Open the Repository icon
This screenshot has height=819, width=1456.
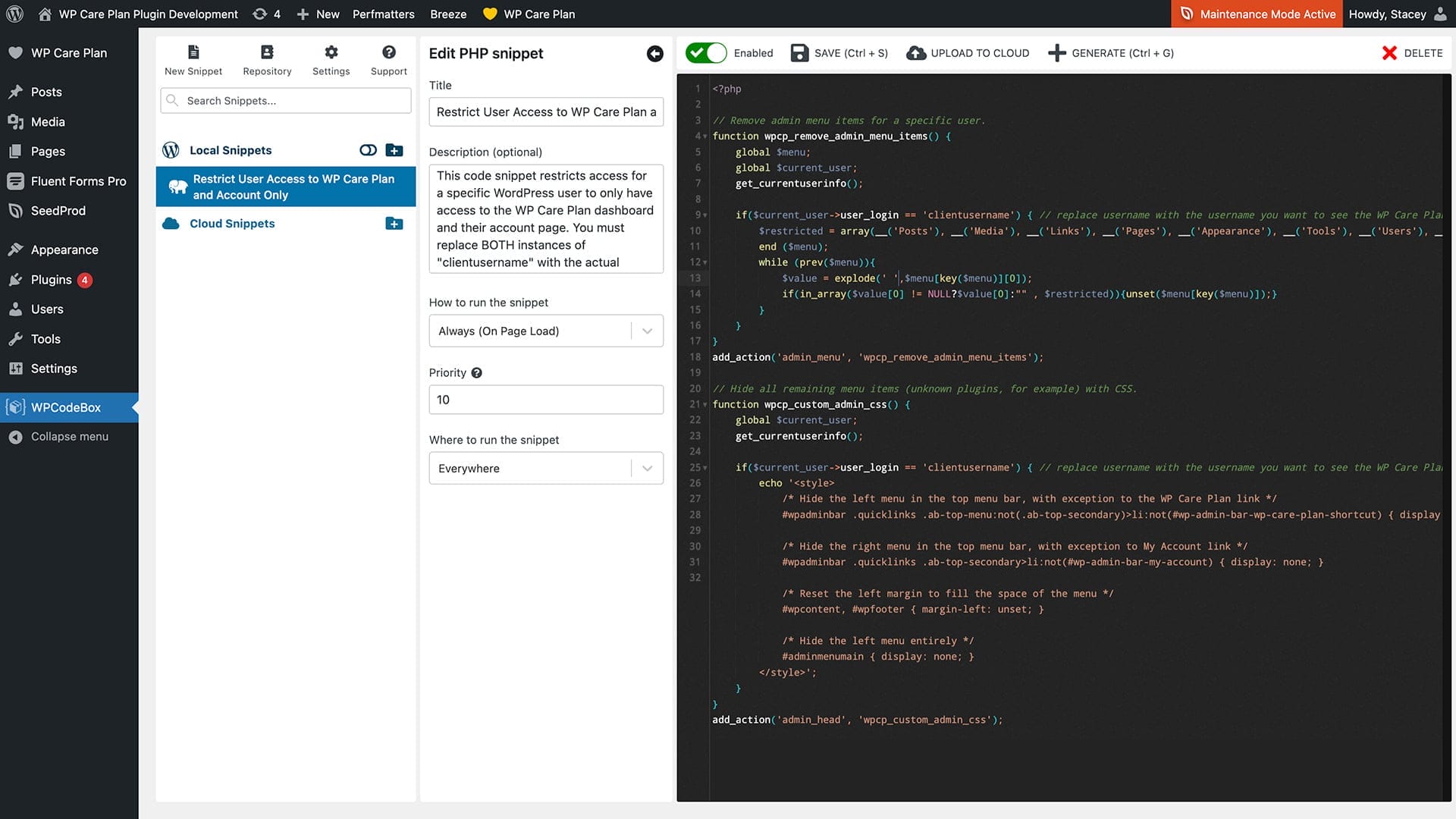pos(267,52)
